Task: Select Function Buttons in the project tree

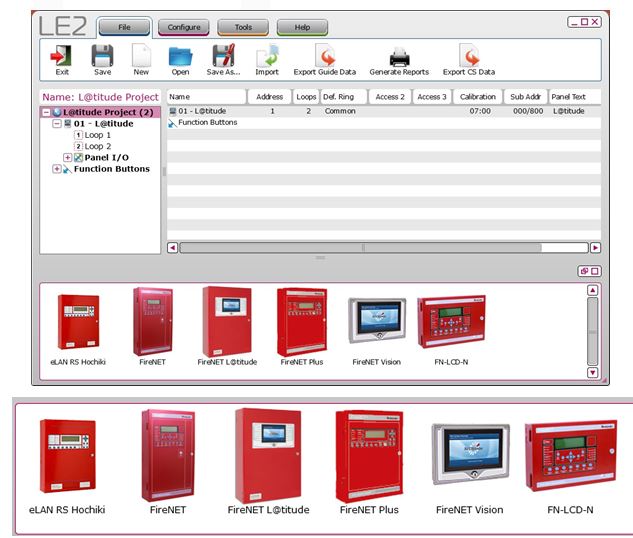Action: pyautogui.click(x=112, y=169)
